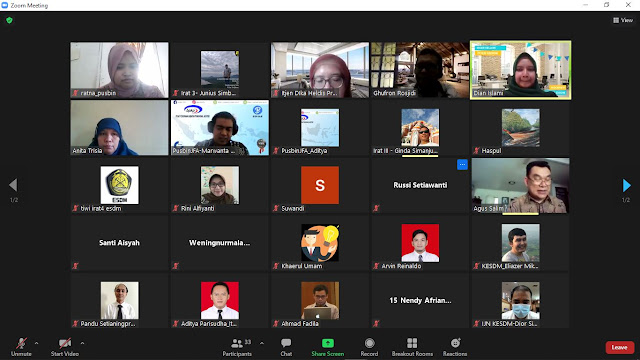Click Rini Alfiyanti profile photo
The width and height of the screenshot is (640, 360).
(220, 185)
